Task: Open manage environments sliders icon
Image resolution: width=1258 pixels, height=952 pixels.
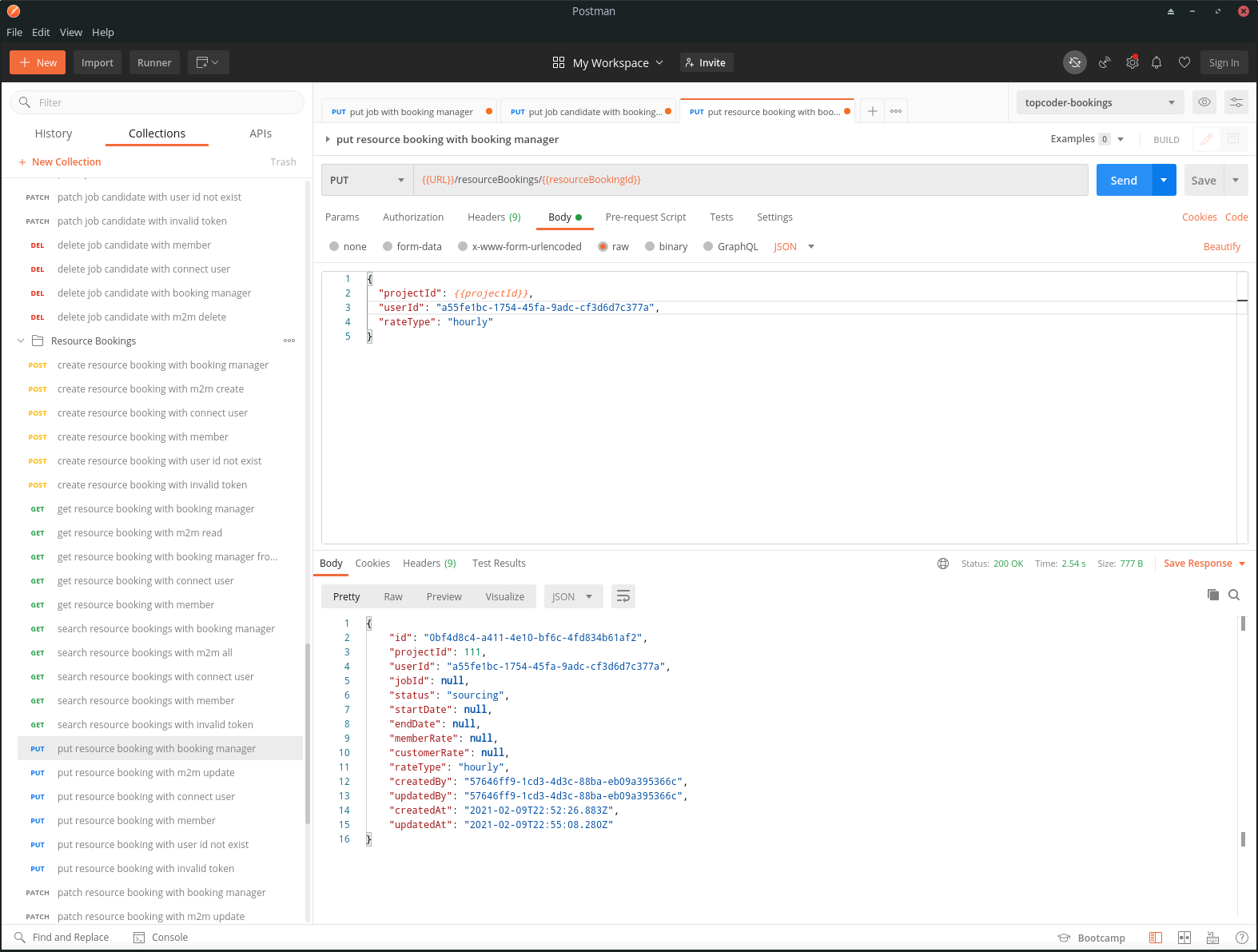Action: pyautogui.click(x=1236, y=102)
